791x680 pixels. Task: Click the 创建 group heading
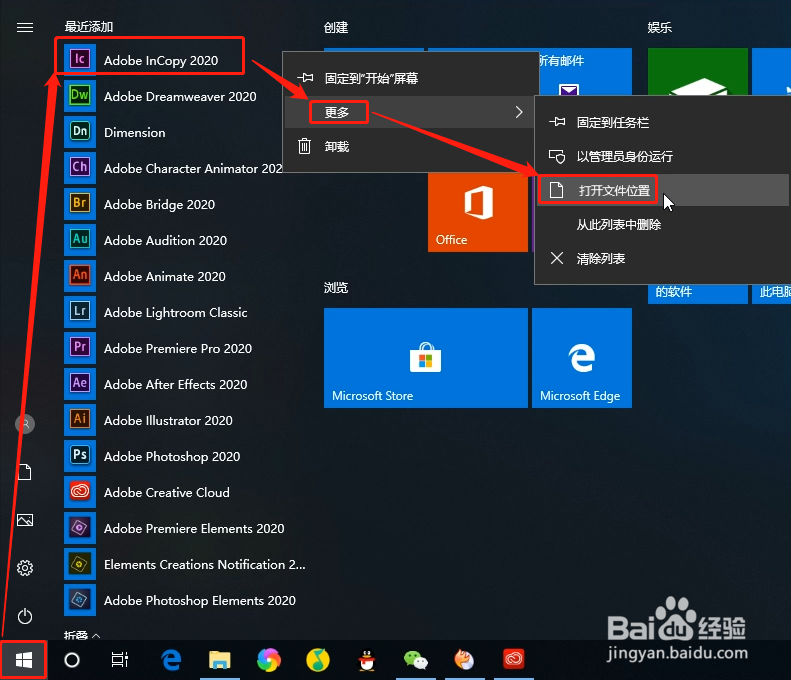tap(336, 27)
